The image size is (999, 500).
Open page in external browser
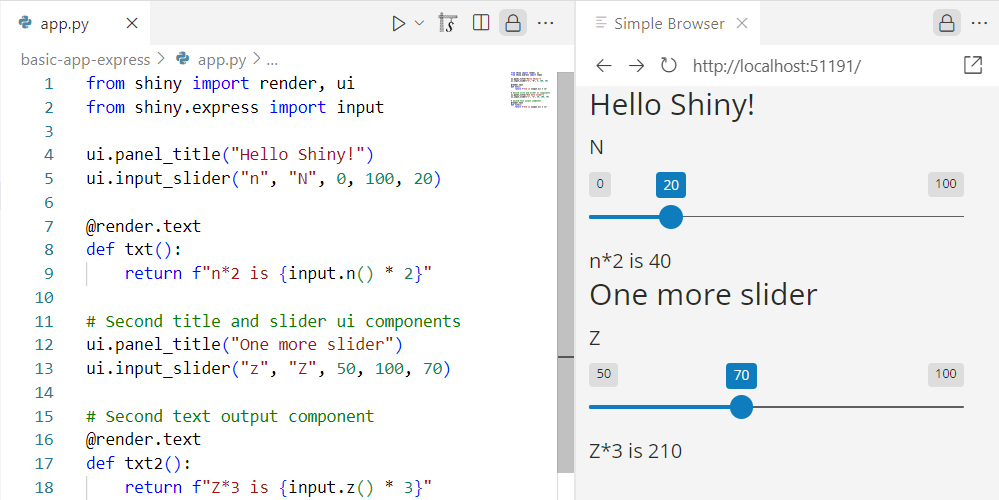coord(972,66)
